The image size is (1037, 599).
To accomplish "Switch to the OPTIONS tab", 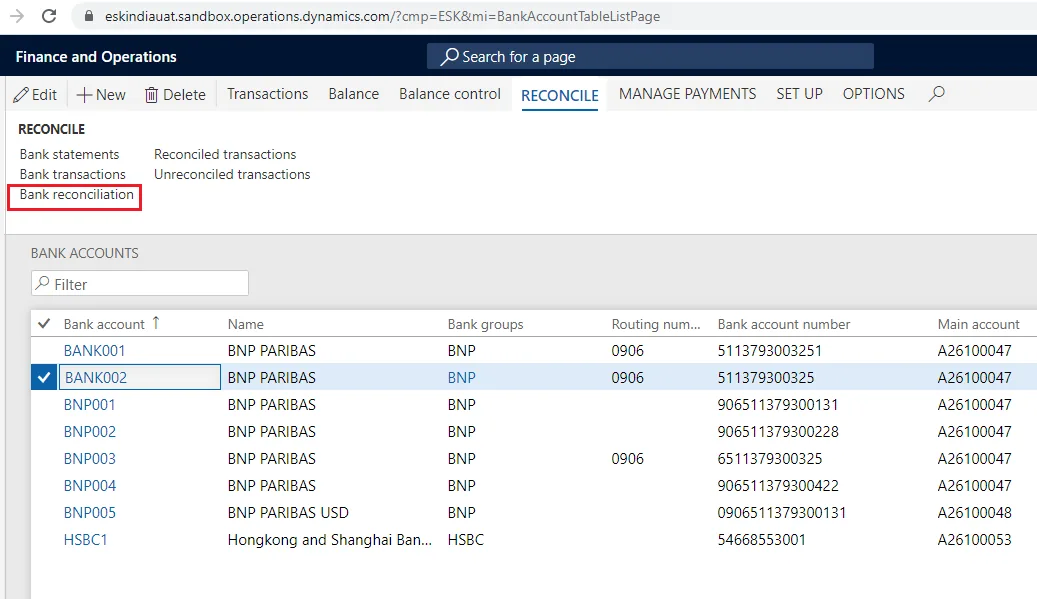I will tap(873, 94).
